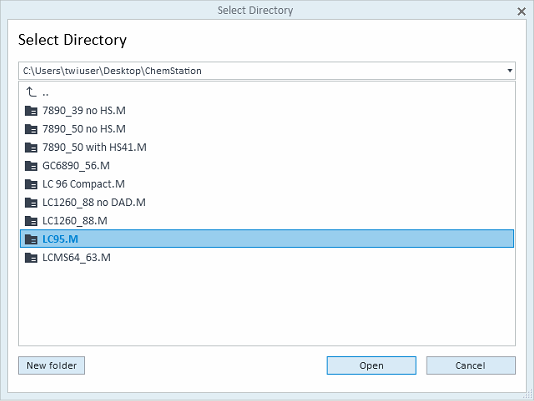The height and width of the screenshot is (401, 534).
Task: Select the GC6890_56.M folder name
Action: pos(76,166)
